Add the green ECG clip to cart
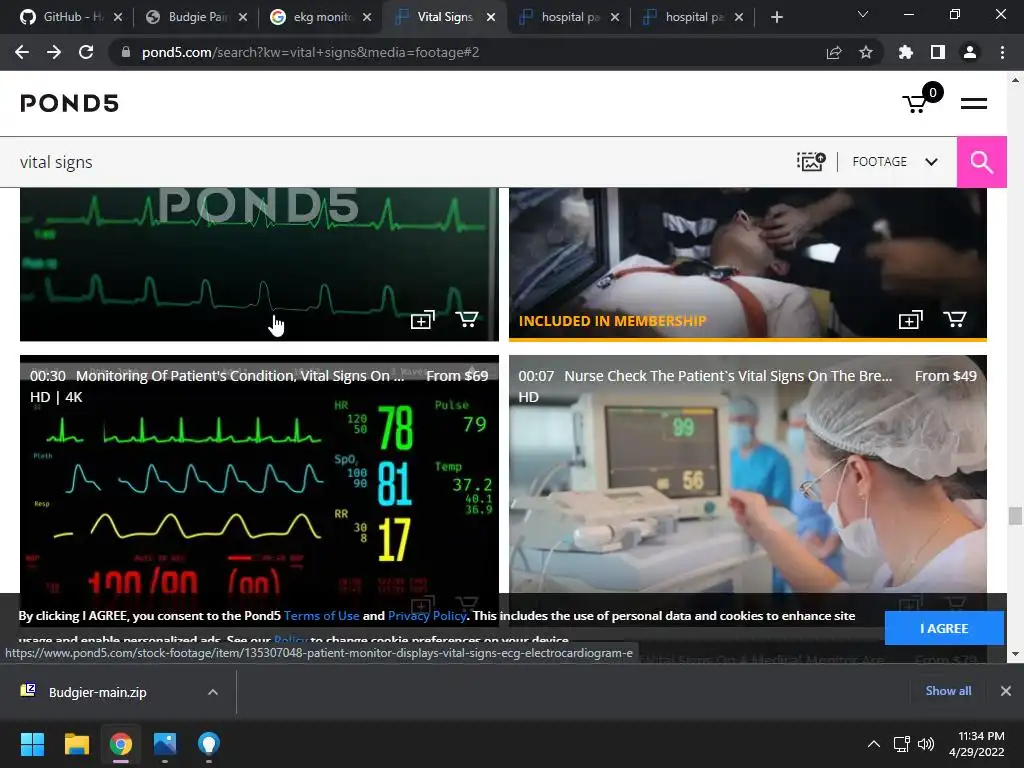 tap(467, 319)
